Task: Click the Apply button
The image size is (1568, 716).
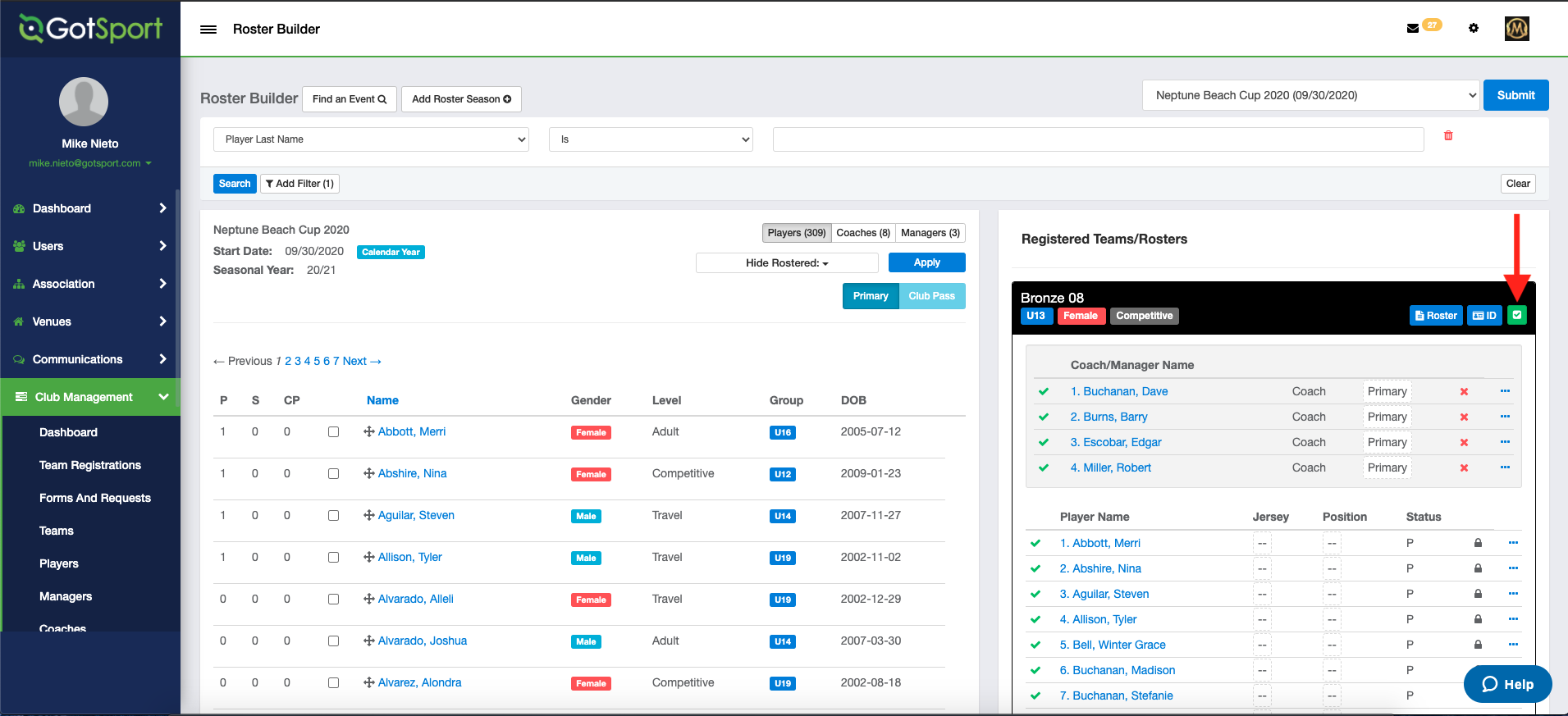Action: click(x=927, y=262)
